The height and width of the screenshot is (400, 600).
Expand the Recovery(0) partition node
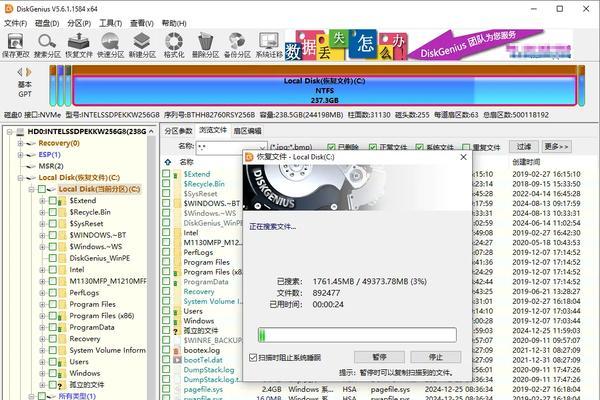click(x=20, y=143)
